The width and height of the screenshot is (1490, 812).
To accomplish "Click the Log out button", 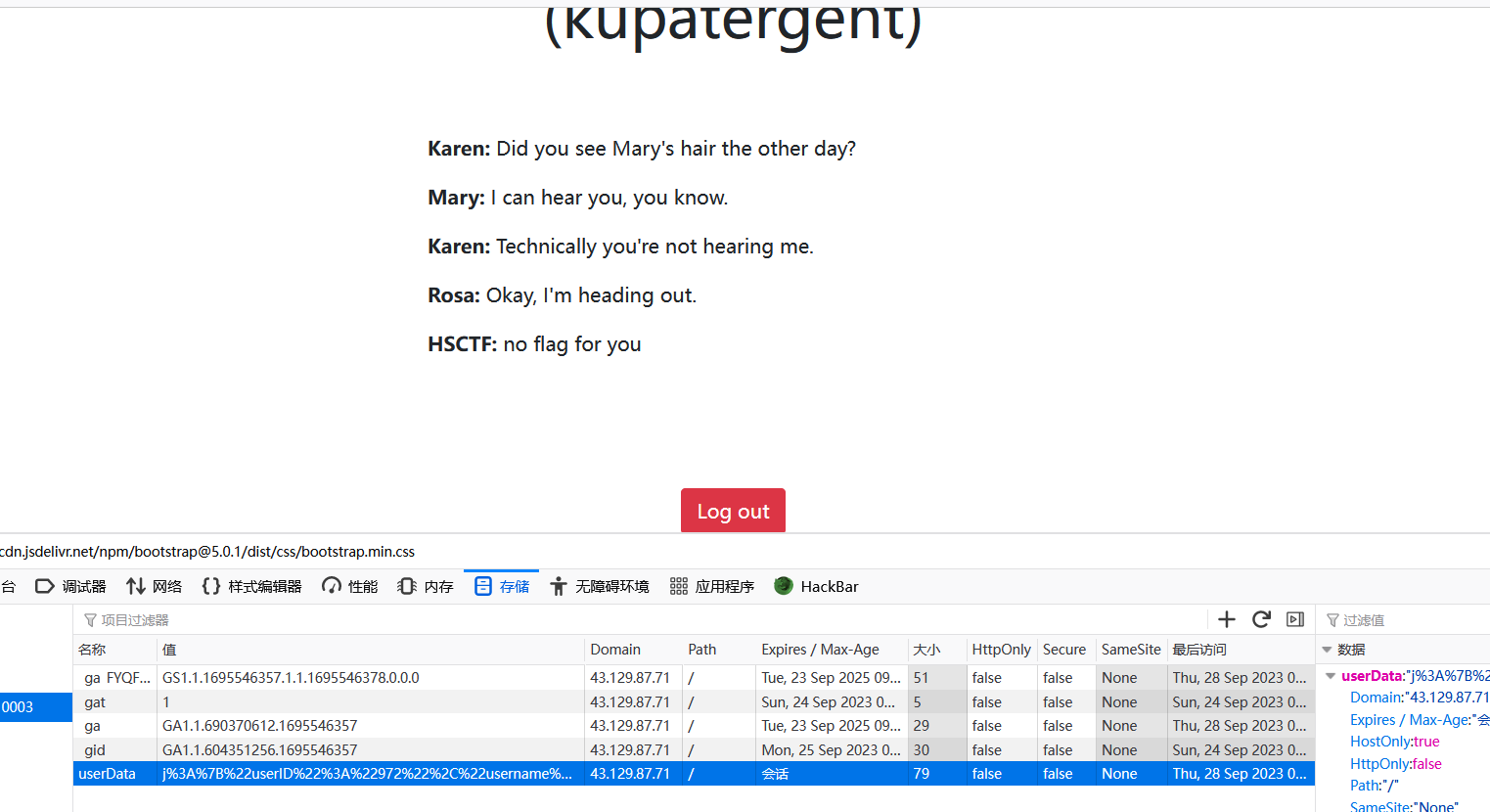I will pyautogui.click(x=733, y=511).
